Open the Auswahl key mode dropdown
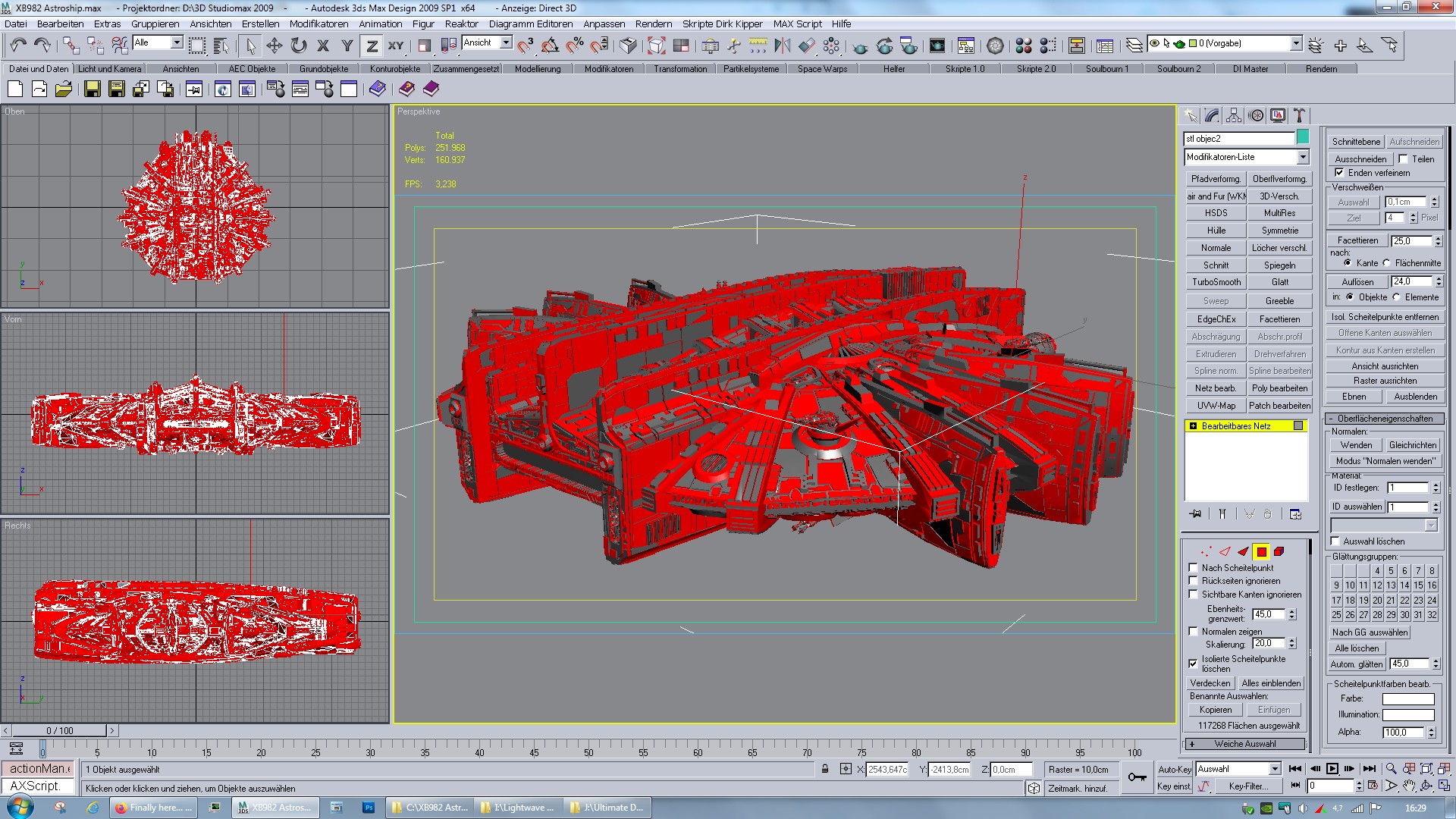The width and height of the screenshot is (1456, 819). [1275, 769]
